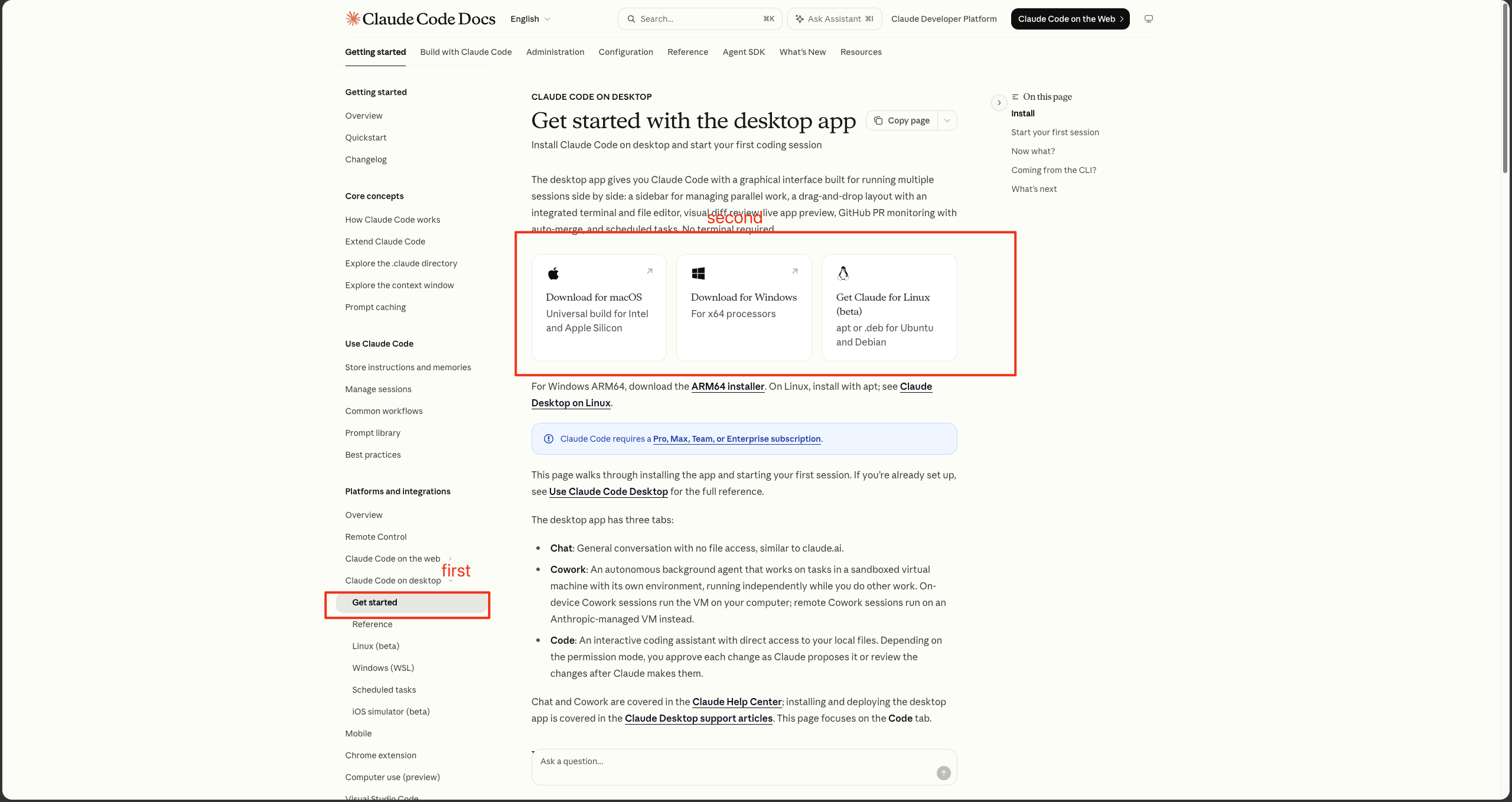Open Quickstart in the sidebar
This screenshot has width=1512, height=802.
[366, 138]
